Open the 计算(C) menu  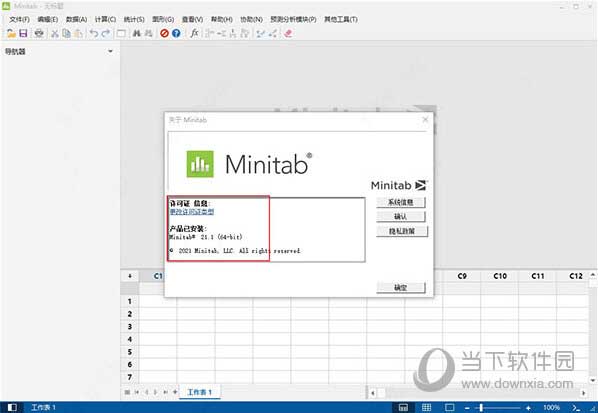(x=105, y=19)
